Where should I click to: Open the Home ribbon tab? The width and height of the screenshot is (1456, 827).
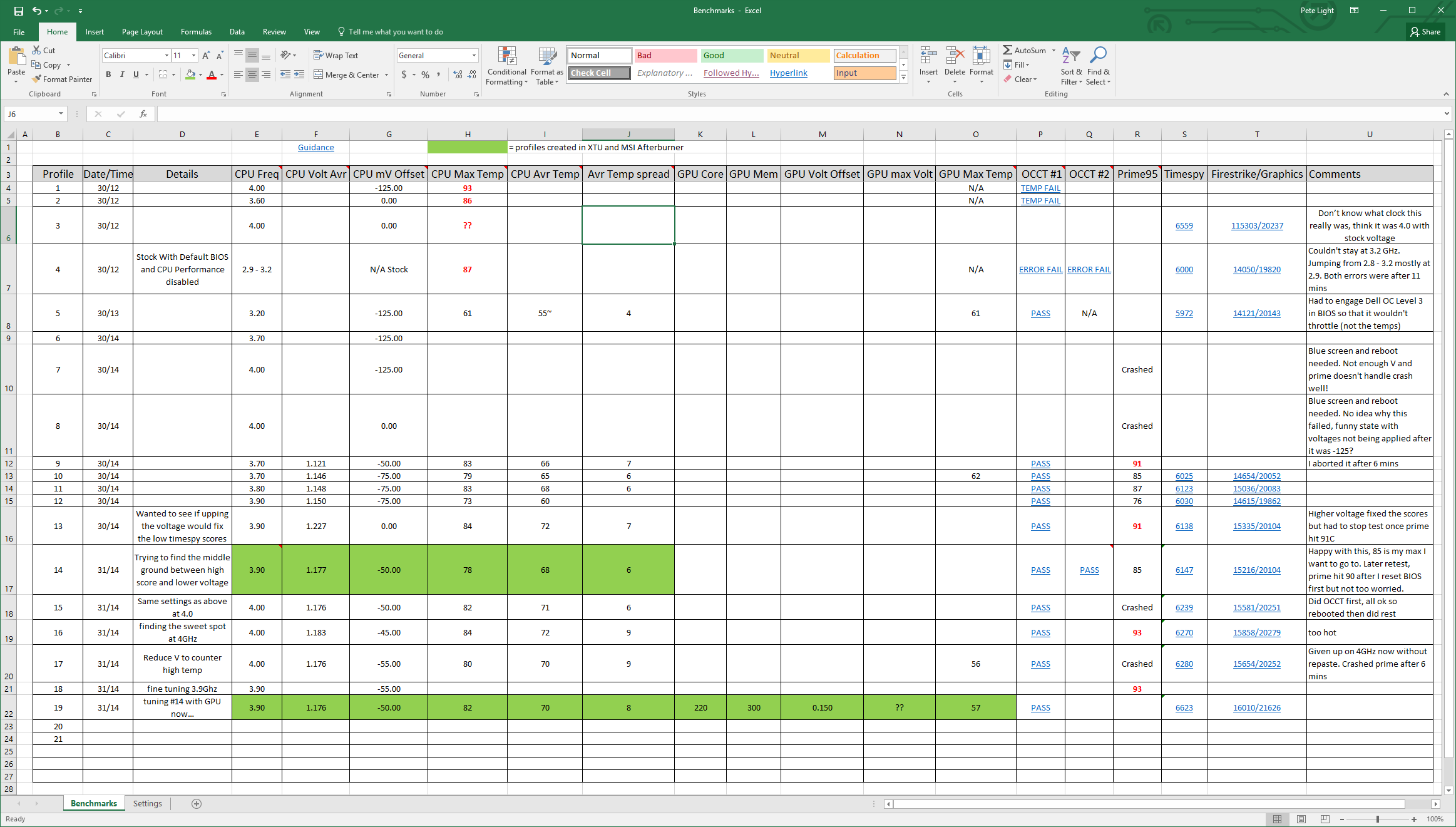(57, 31)
